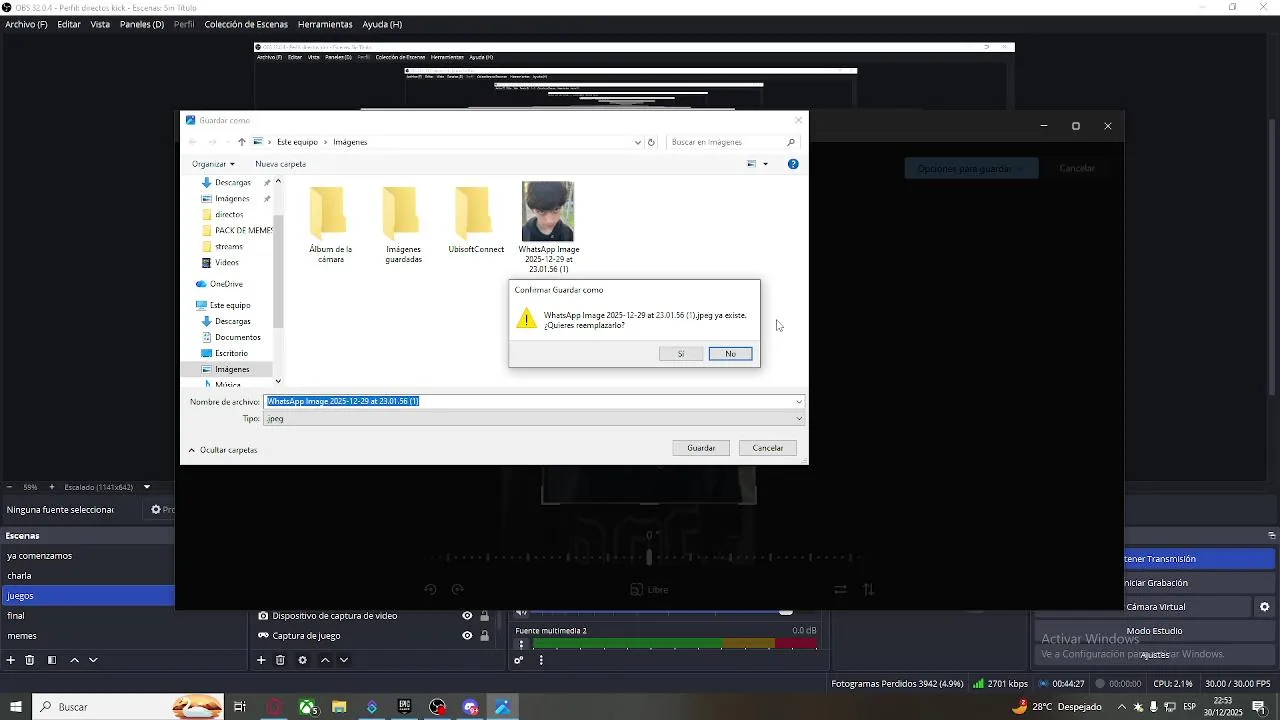Open the change view options arrow
This screenshot has height=720, width=1280.
tap(766, 164)
